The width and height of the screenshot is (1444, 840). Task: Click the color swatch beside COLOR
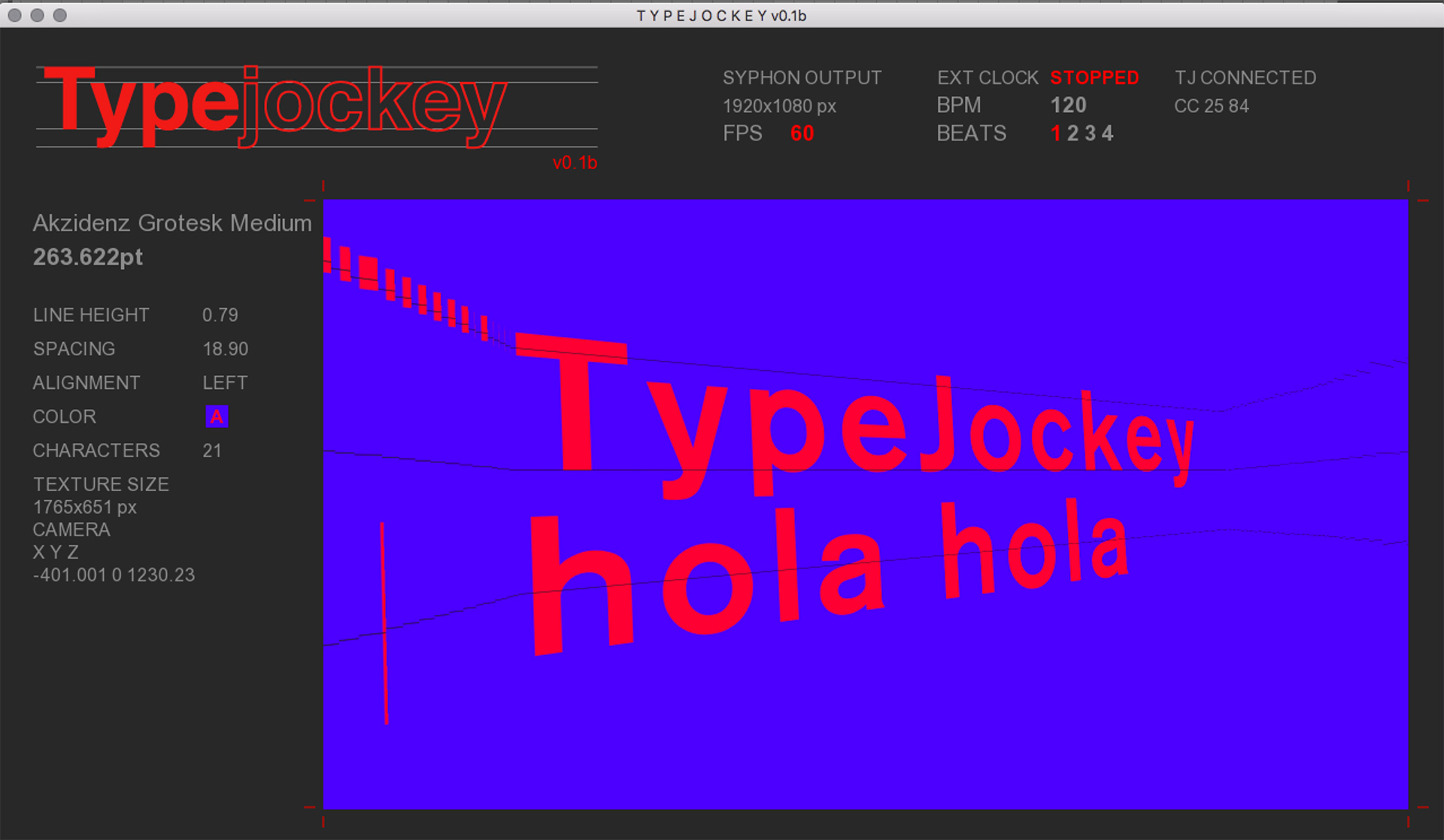pos(217,417)
